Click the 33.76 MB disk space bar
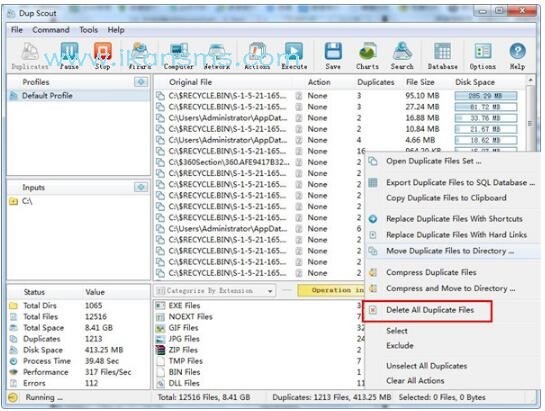The width and height of the screenshot is (545, 411). 486,118
